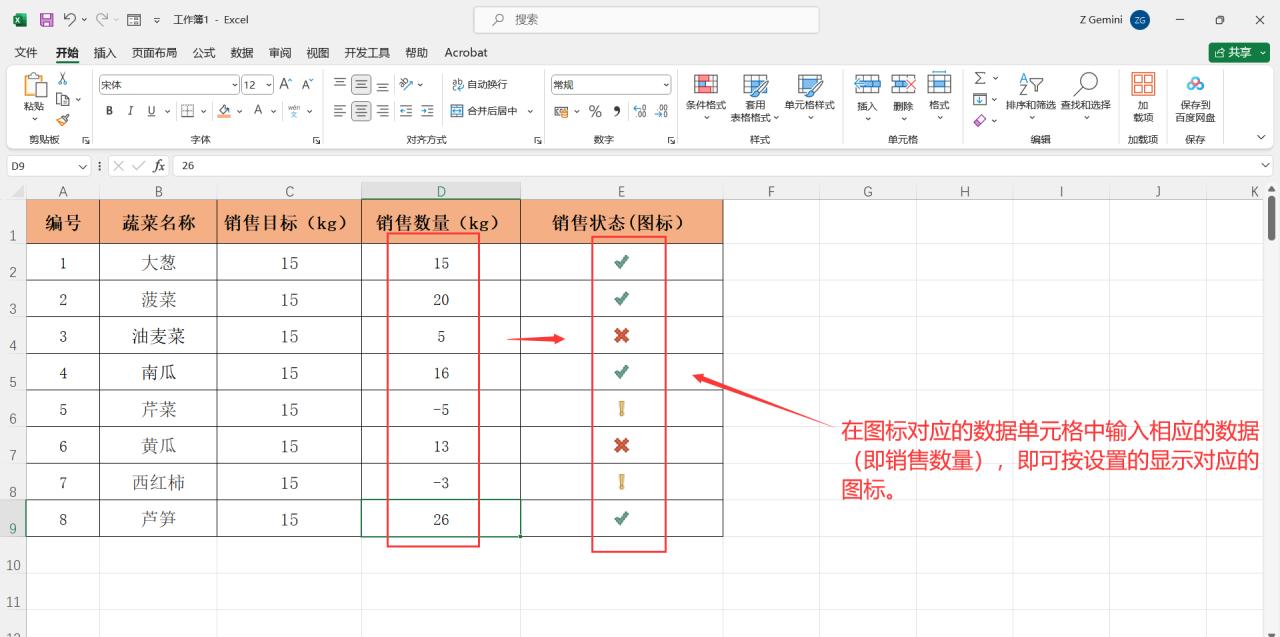Open the 文件 File menu
This screenshot has height=637, width=1280.
(x=26, y=52)
